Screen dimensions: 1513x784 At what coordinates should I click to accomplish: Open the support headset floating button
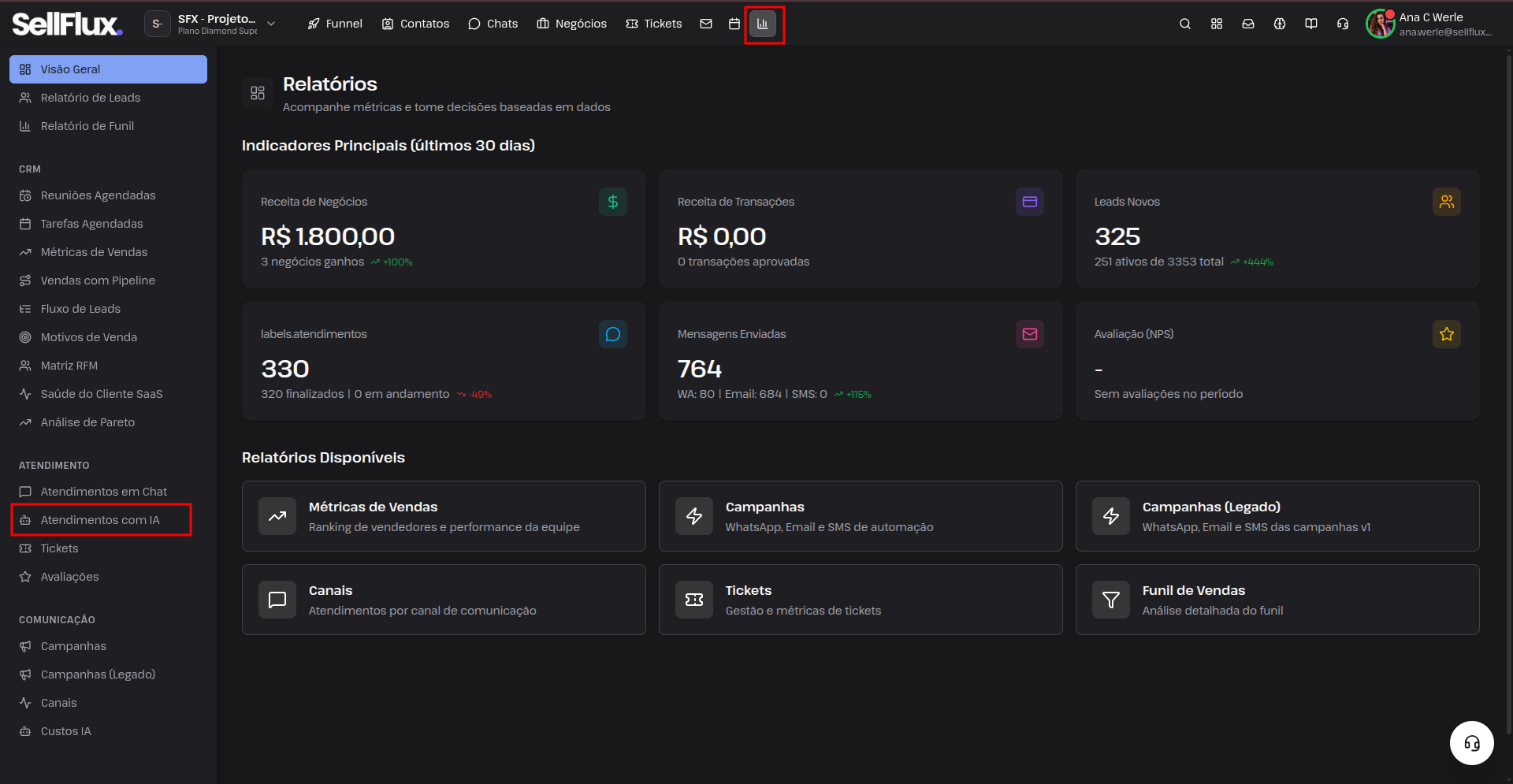[x=1471, y=743]
